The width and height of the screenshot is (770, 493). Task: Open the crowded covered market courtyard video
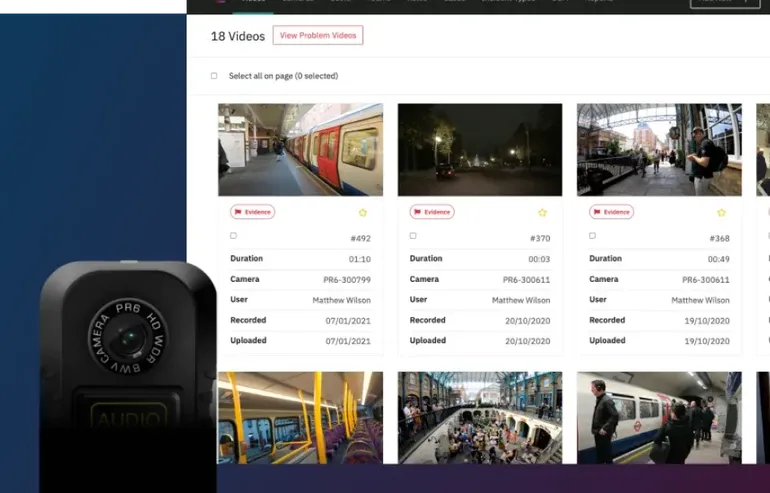coord(480,418)
